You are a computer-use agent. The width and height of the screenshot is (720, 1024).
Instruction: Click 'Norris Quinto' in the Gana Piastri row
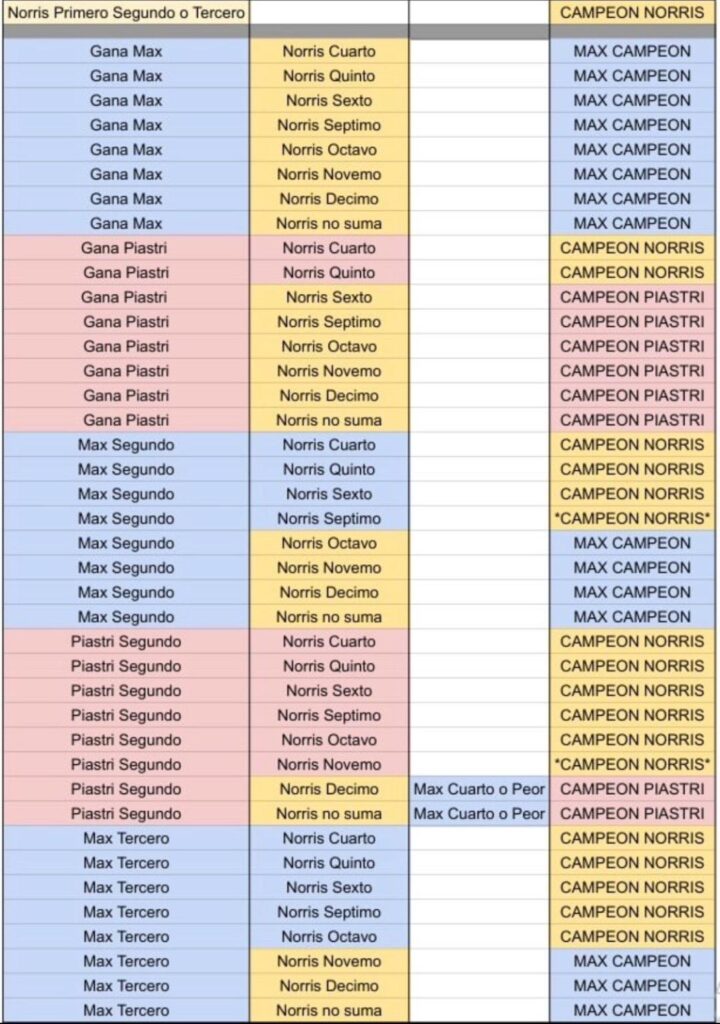click(329, 272)
